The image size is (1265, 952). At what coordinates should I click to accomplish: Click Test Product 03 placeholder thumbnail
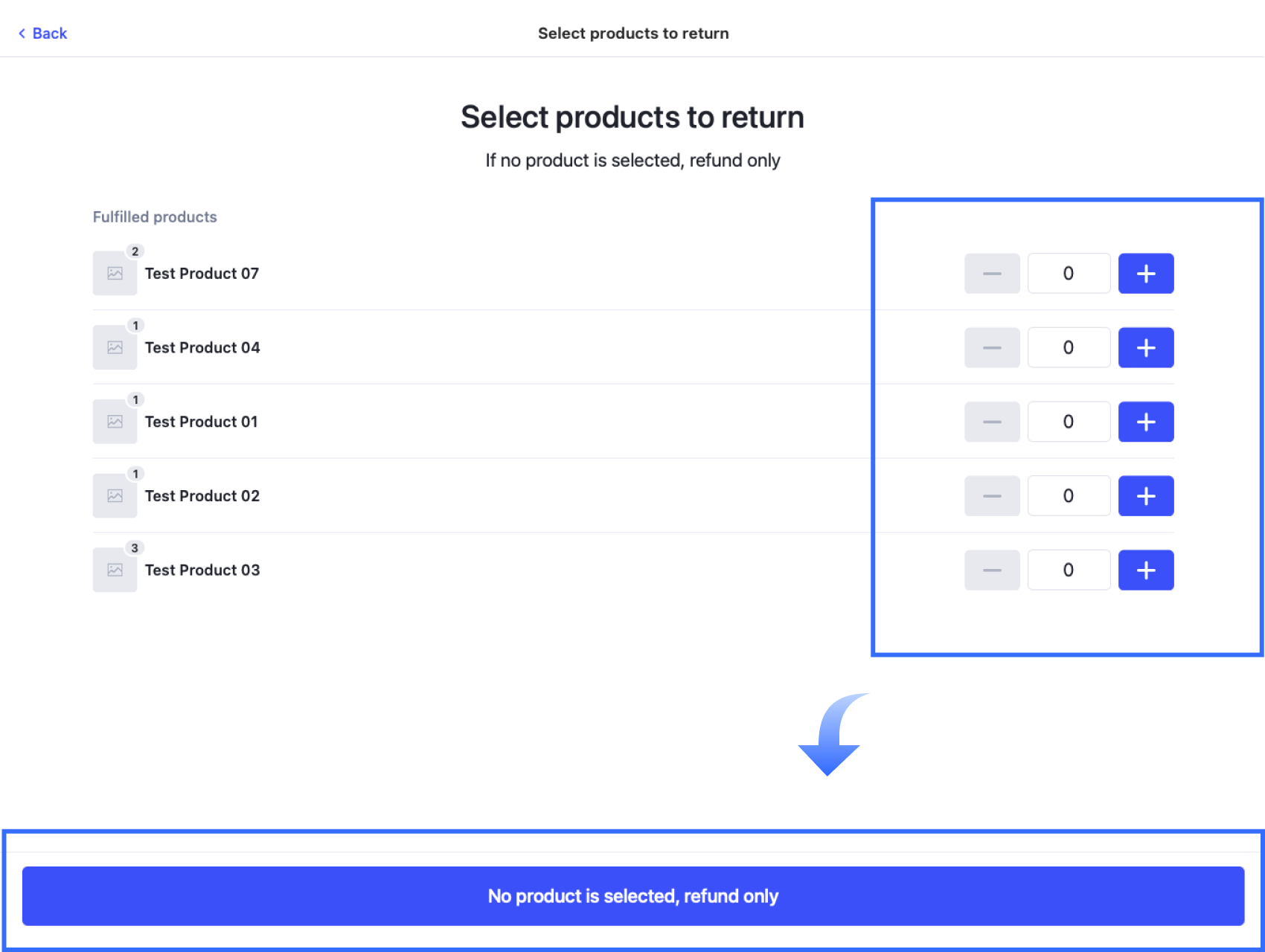(x=115, y=570)
